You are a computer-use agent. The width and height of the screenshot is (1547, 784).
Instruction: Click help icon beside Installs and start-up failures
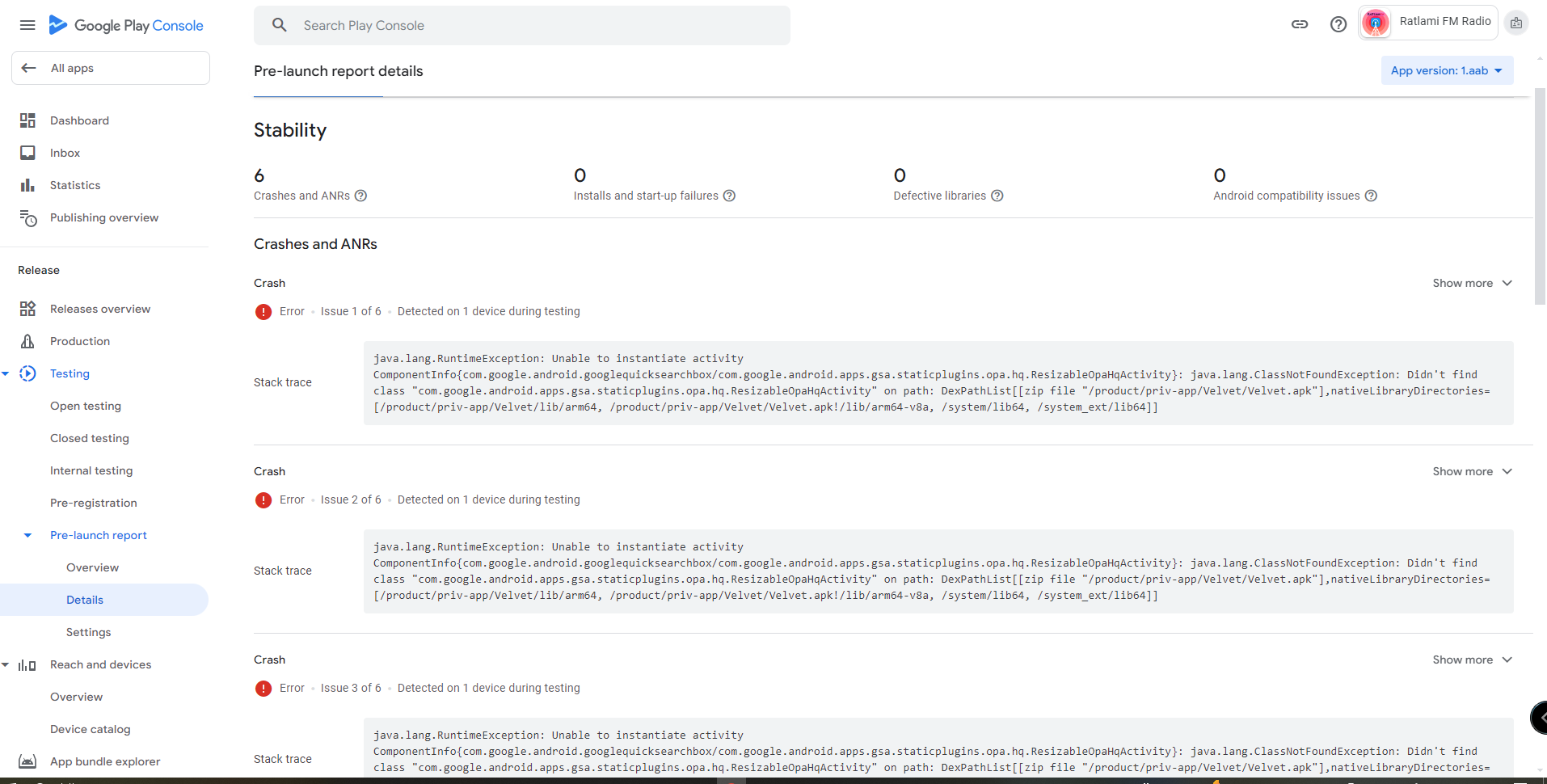click(x=729, y=196)
